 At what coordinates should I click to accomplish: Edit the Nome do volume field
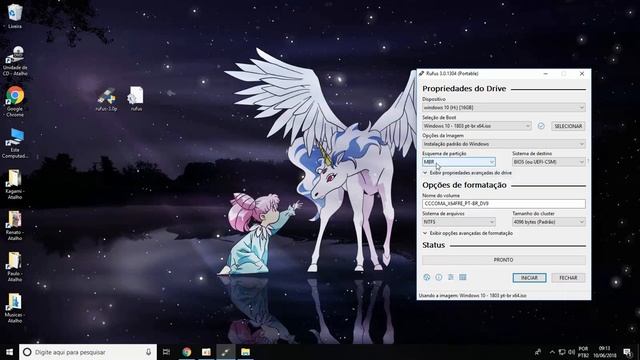coord(504,203)
